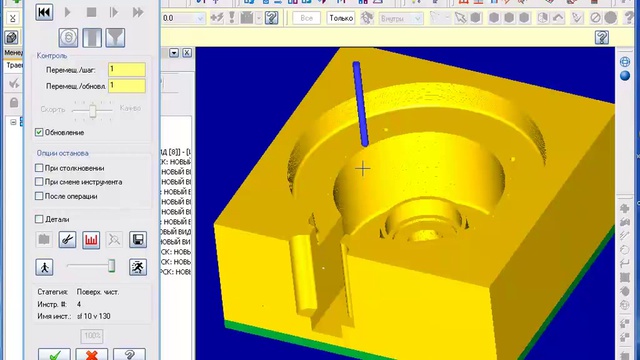The height and width of the screenshot is (360, 640).
Task: Enable the После операции checkbox
Action: [39, 196]
